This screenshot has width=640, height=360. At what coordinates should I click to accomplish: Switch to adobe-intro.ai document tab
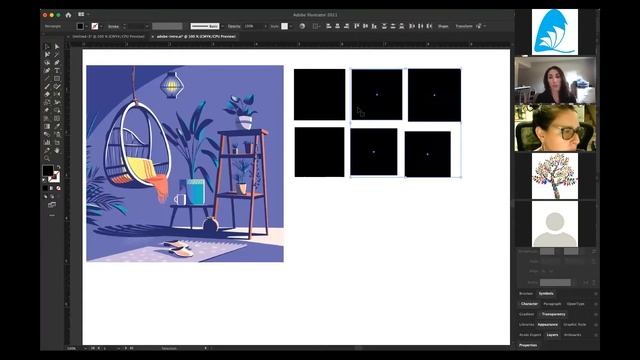click(x=196, y=36)
